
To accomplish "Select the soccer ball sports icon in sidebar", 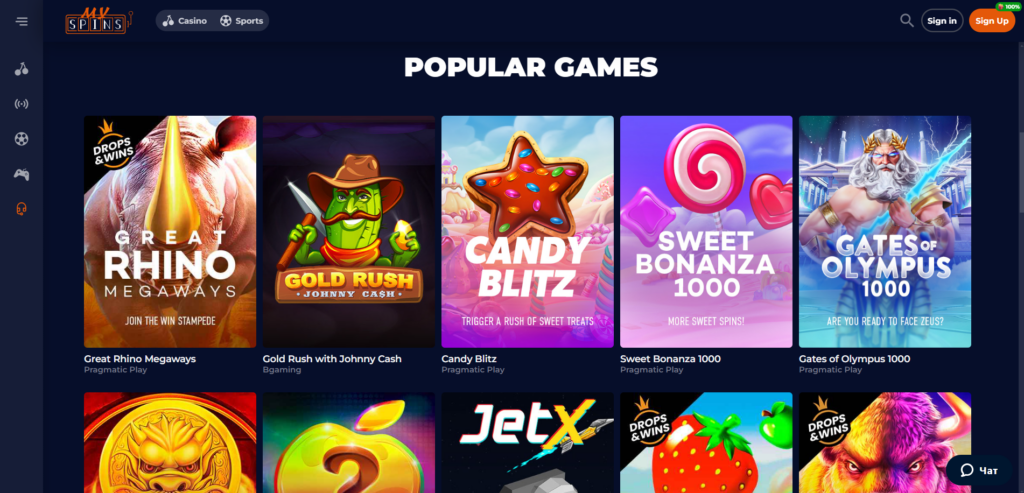I will pyautogui.click(x=22, y=139).
